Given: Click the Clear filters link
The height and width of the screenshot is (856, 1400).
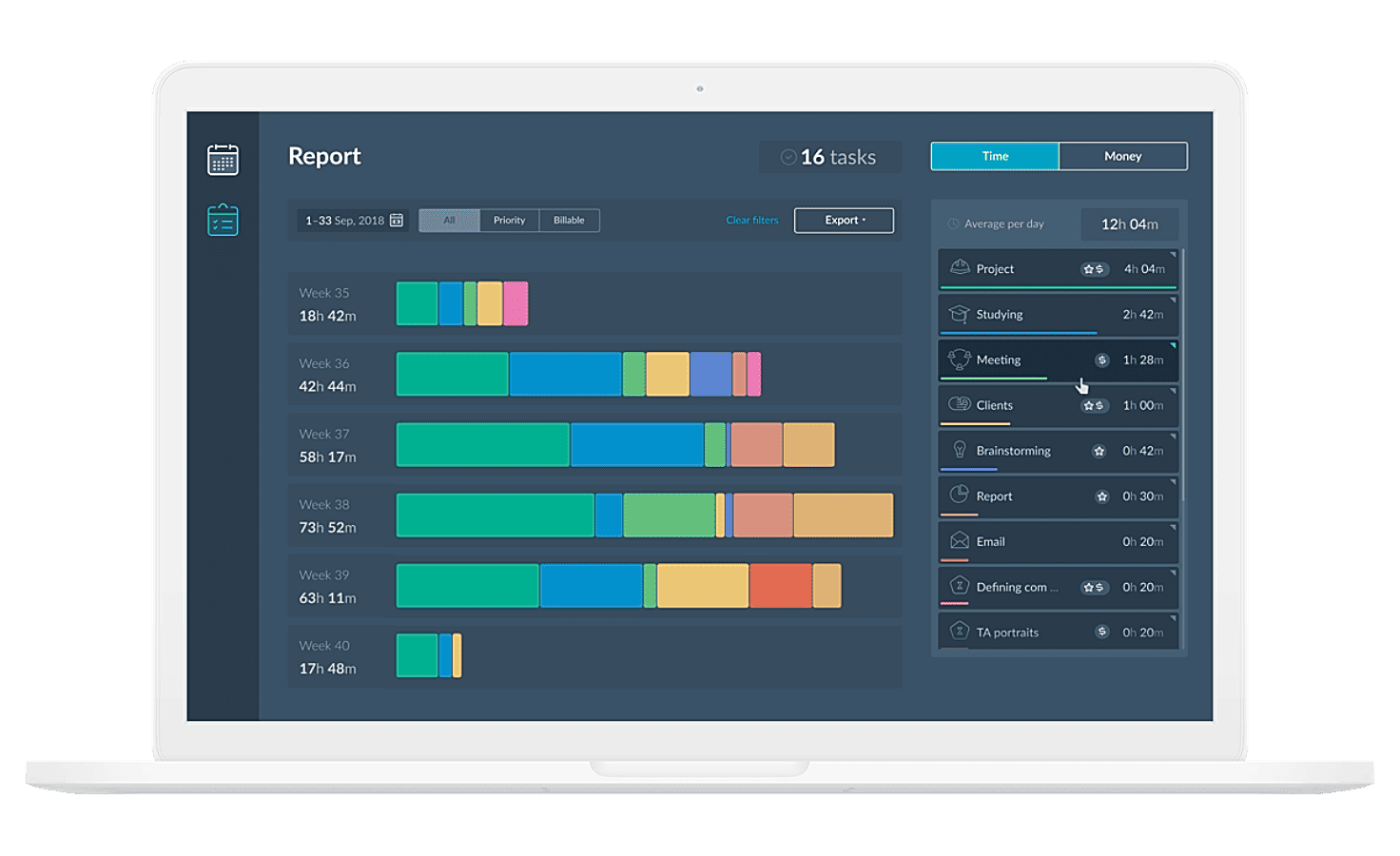Looking at the screenshot, I should click(x=751, y=220).
